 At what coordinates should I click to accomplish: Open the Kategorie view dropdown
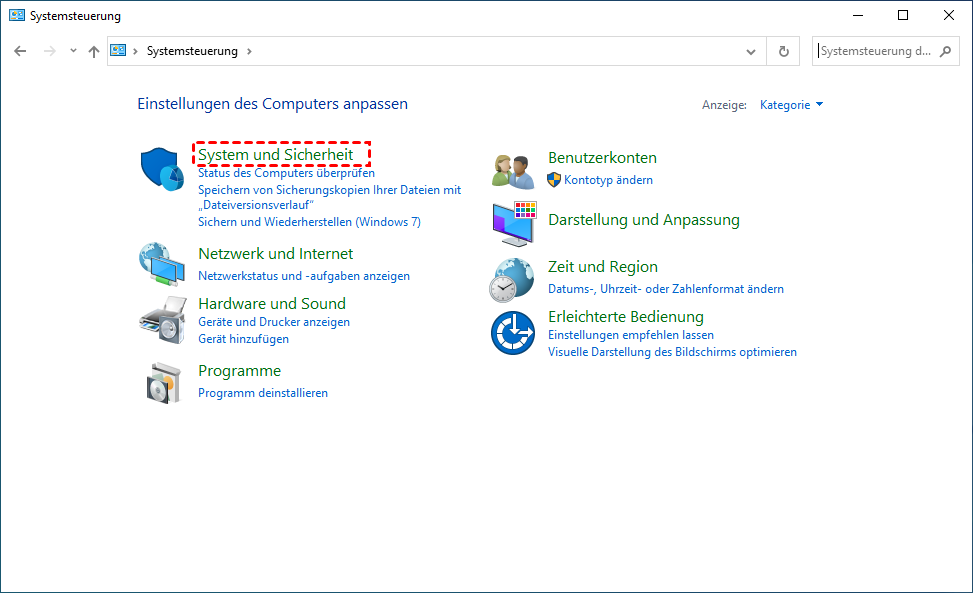pyautogui.click(x=791, y=105)
